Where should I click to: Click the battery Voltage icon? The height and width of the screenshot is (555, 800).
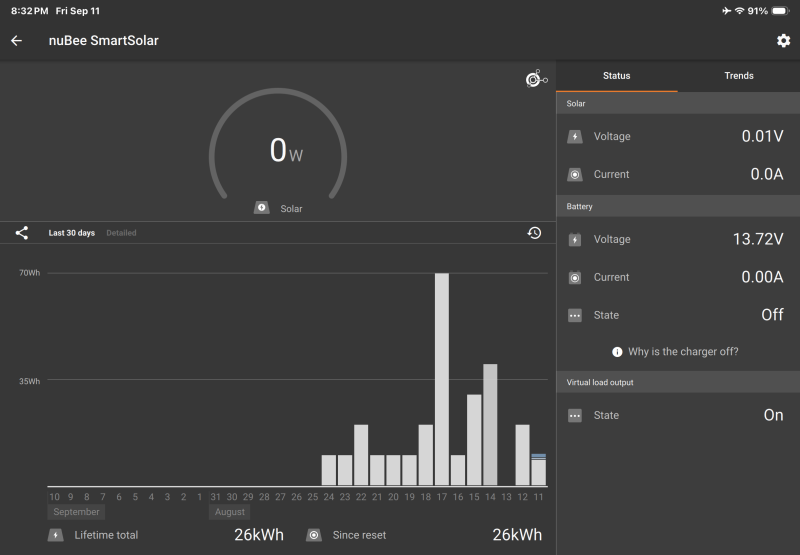[575, 239]
